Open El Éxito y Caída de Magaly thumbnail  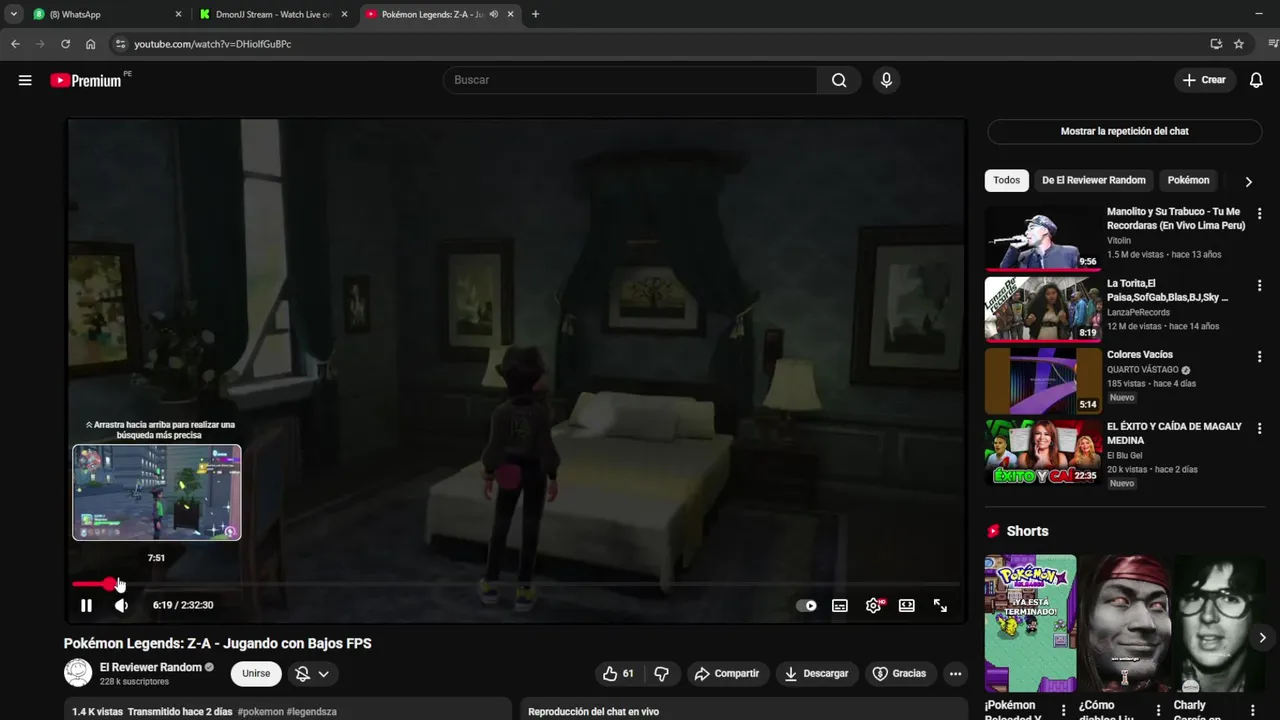pos(1043,452)
